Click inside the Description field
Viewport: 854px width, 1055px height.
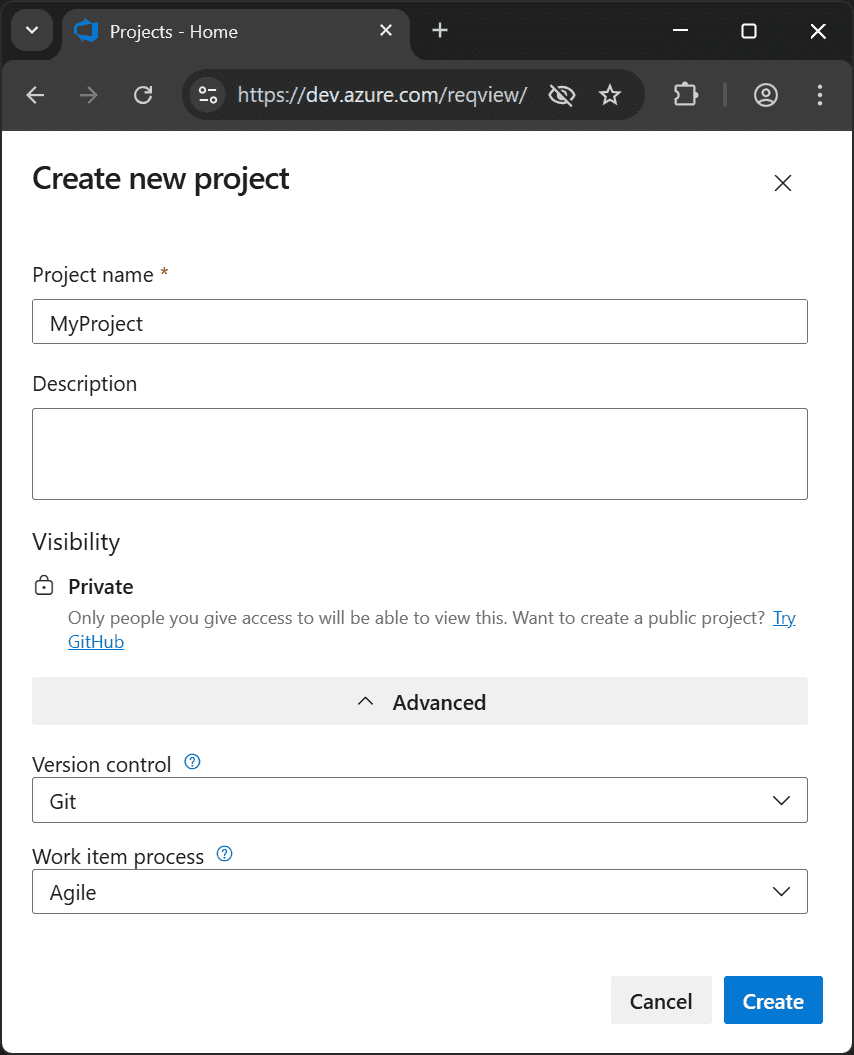420,453
